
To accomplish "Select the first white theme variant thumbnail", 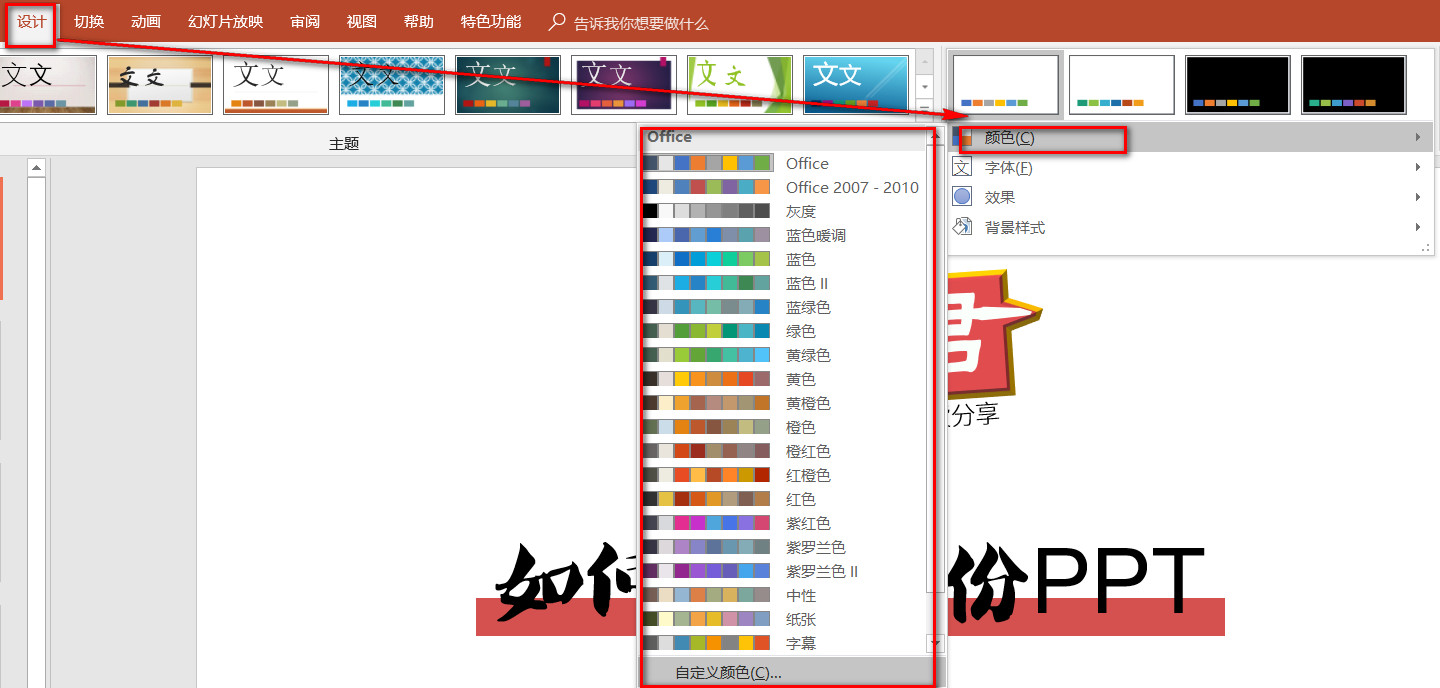I will [x=1005, y=85].
